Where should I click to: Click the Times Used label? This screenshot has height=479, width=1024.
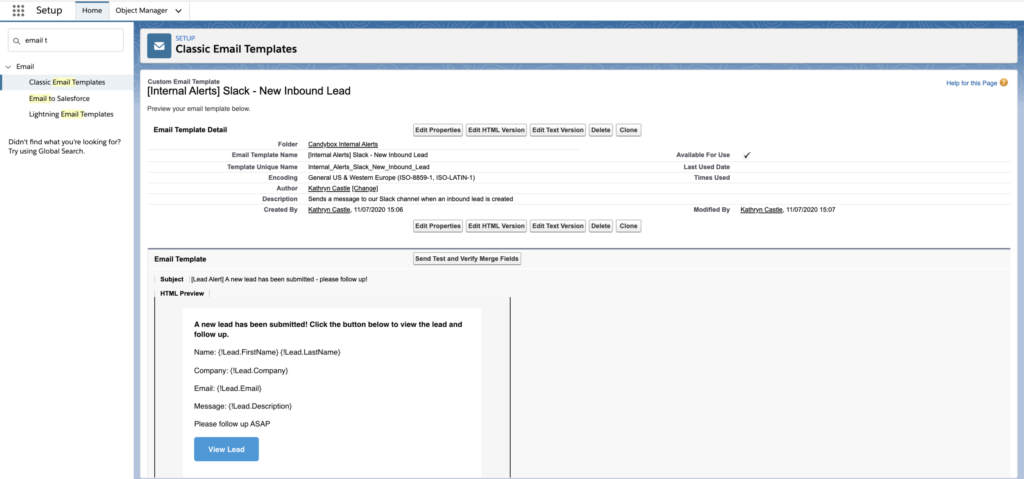712,178
